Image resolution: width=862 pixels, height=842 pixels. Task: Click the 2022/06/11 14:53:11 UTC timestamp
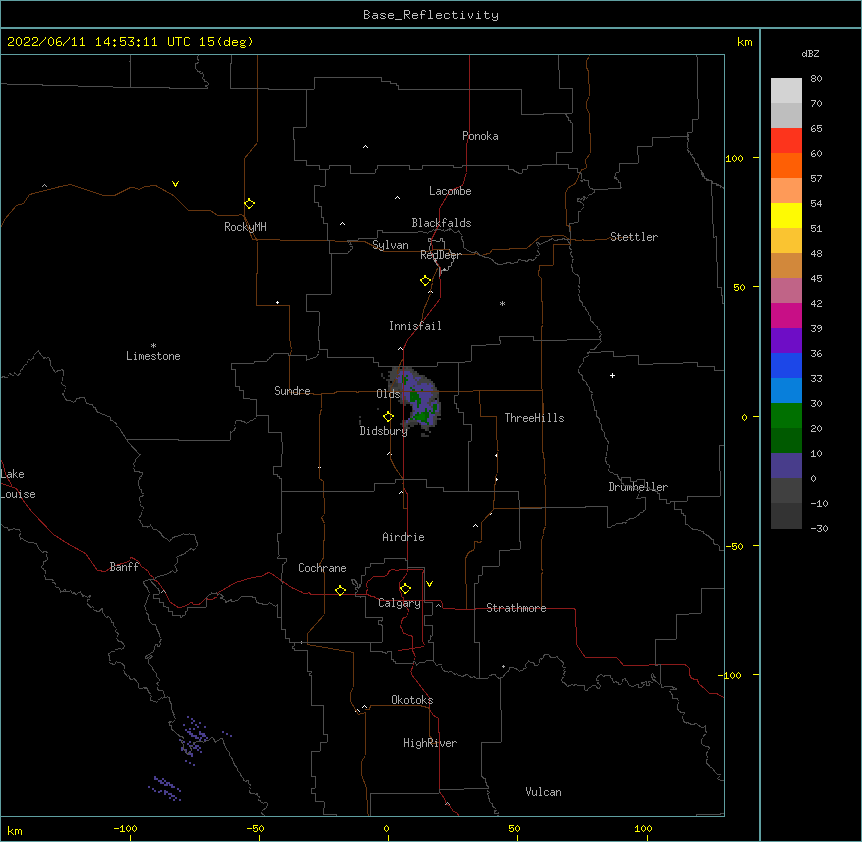(x=130, y=42)
